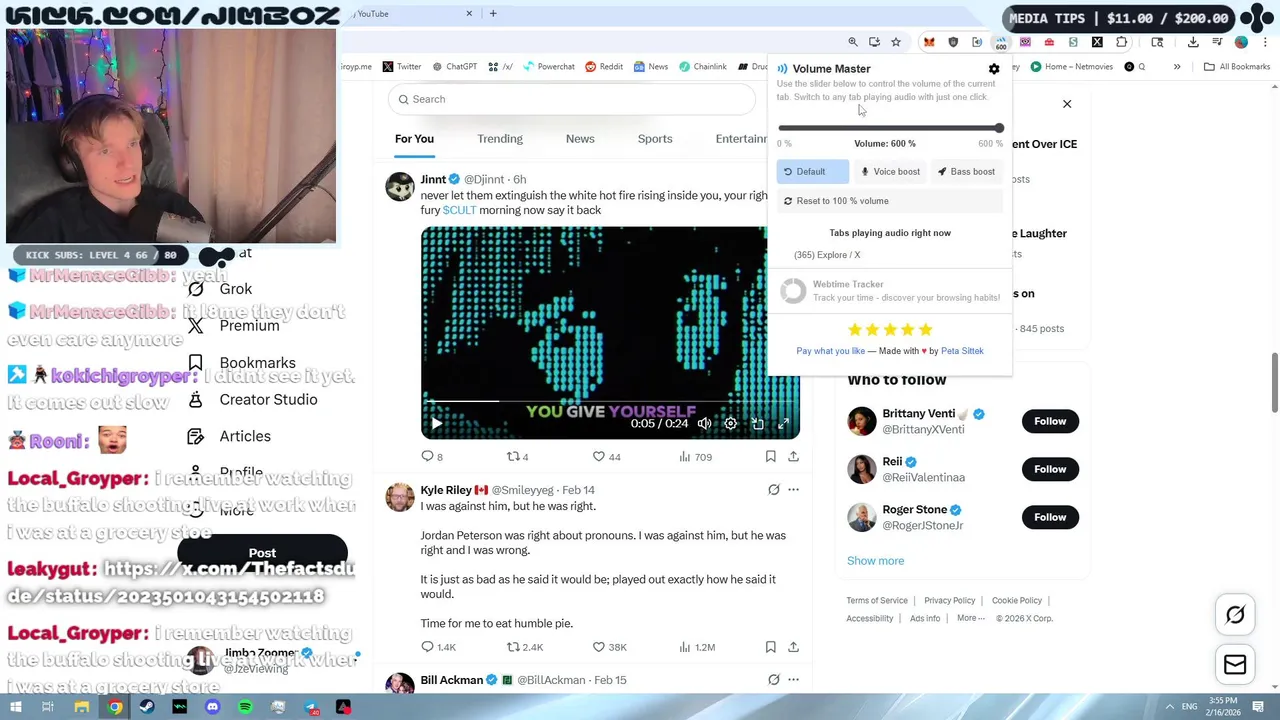The height and width of the screenshot is (720, 1280).
Task: Click the X Search input field
Action: (x=571, y=99)
